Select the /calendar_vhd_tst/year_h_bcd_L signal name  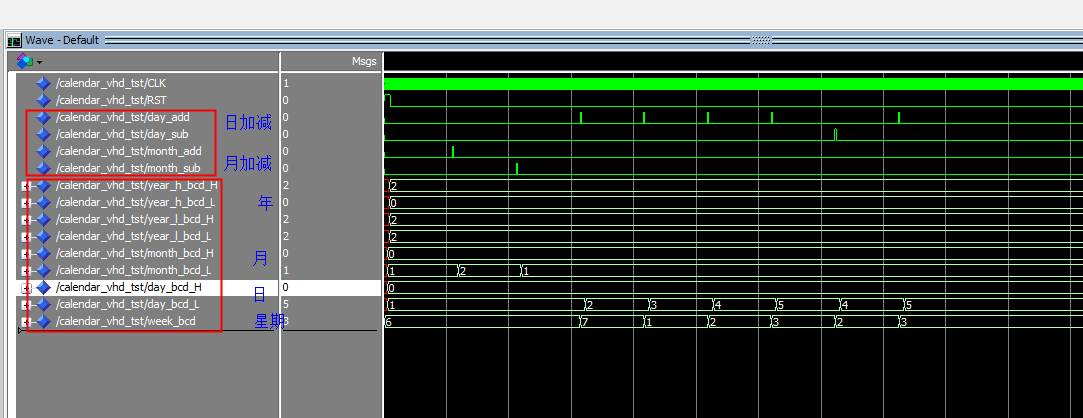point(136,202)
